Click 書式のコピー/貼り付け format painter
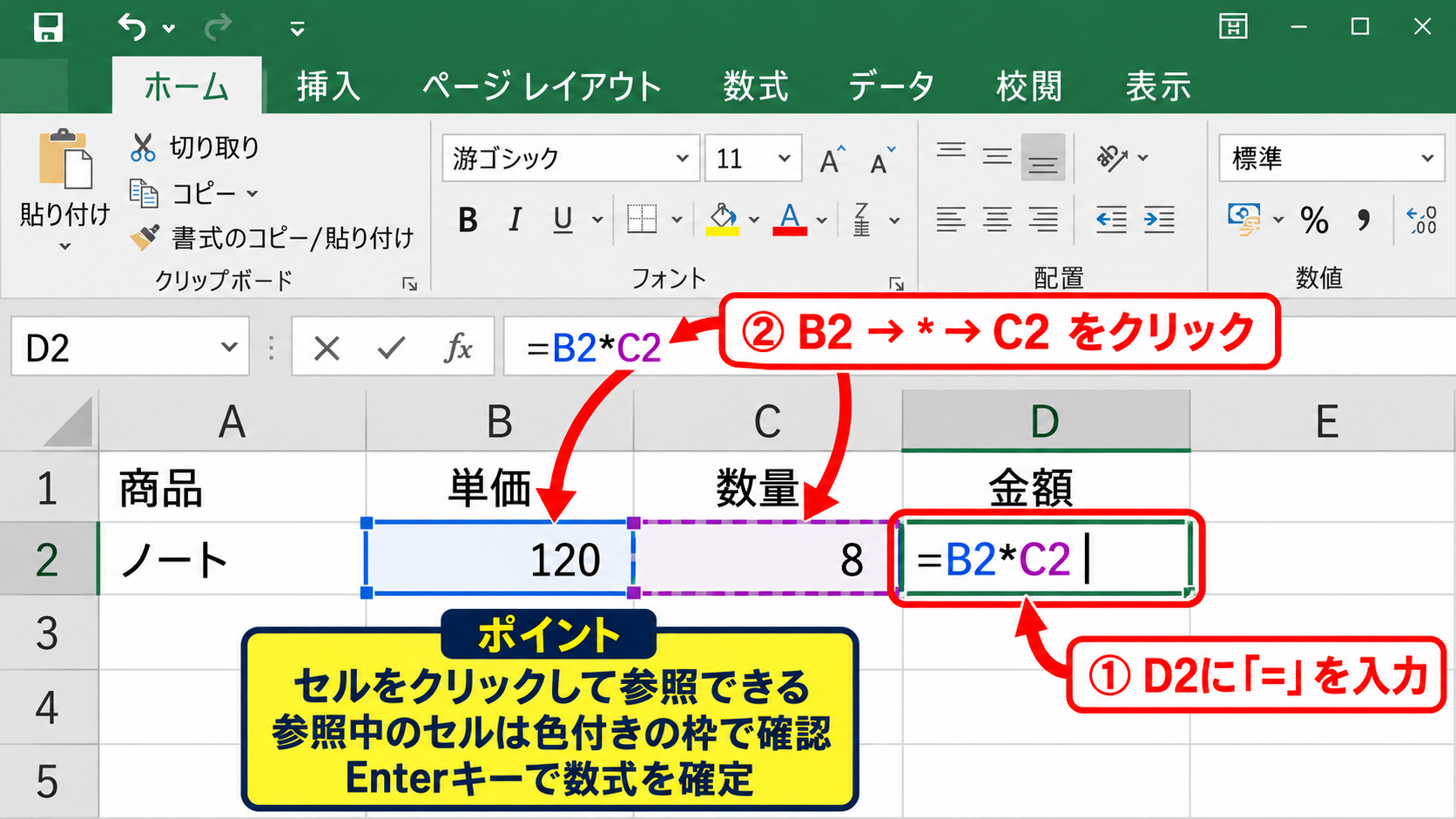 click(271, 237)
